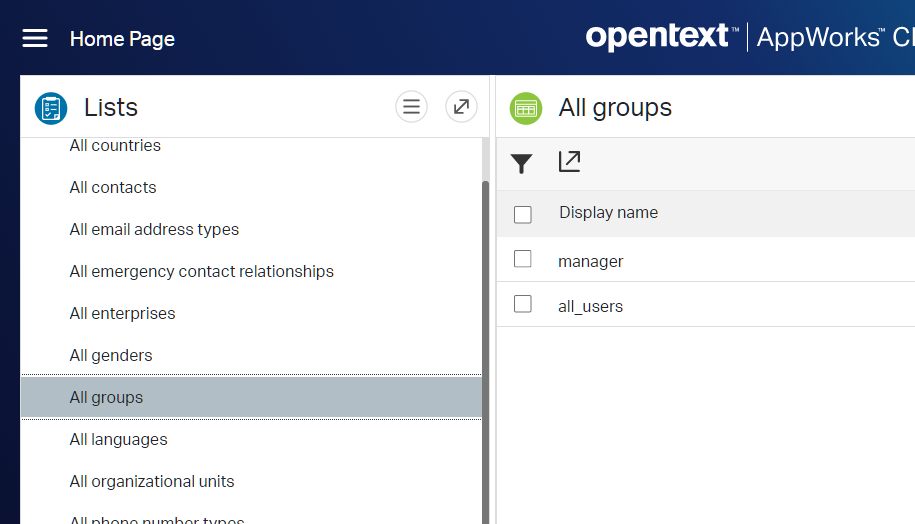
Task: Sort by Display name column header
Action: 608,212
